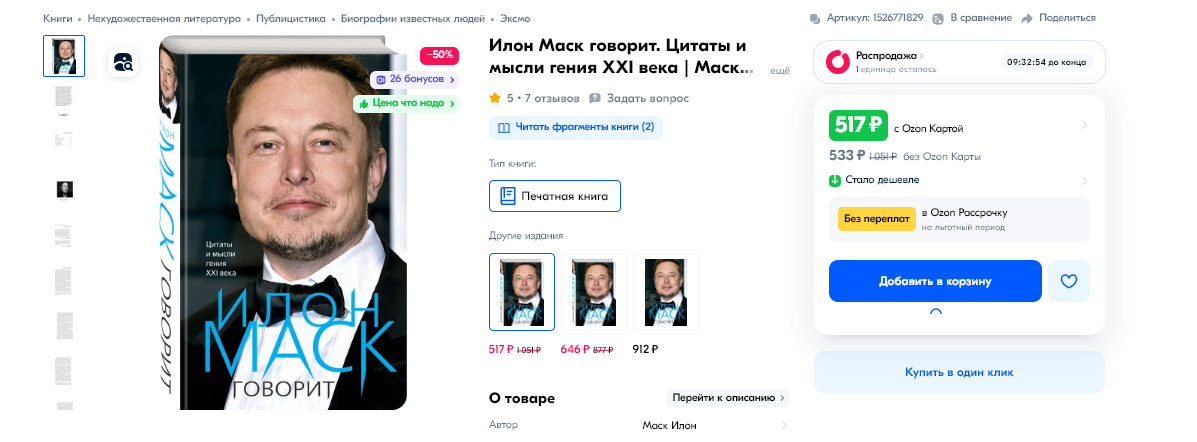The height and width of the screenshot is (442, 1197).
Task: Select the fourth preview thumbnail with the dark portrait
Action: coord(65,190)
